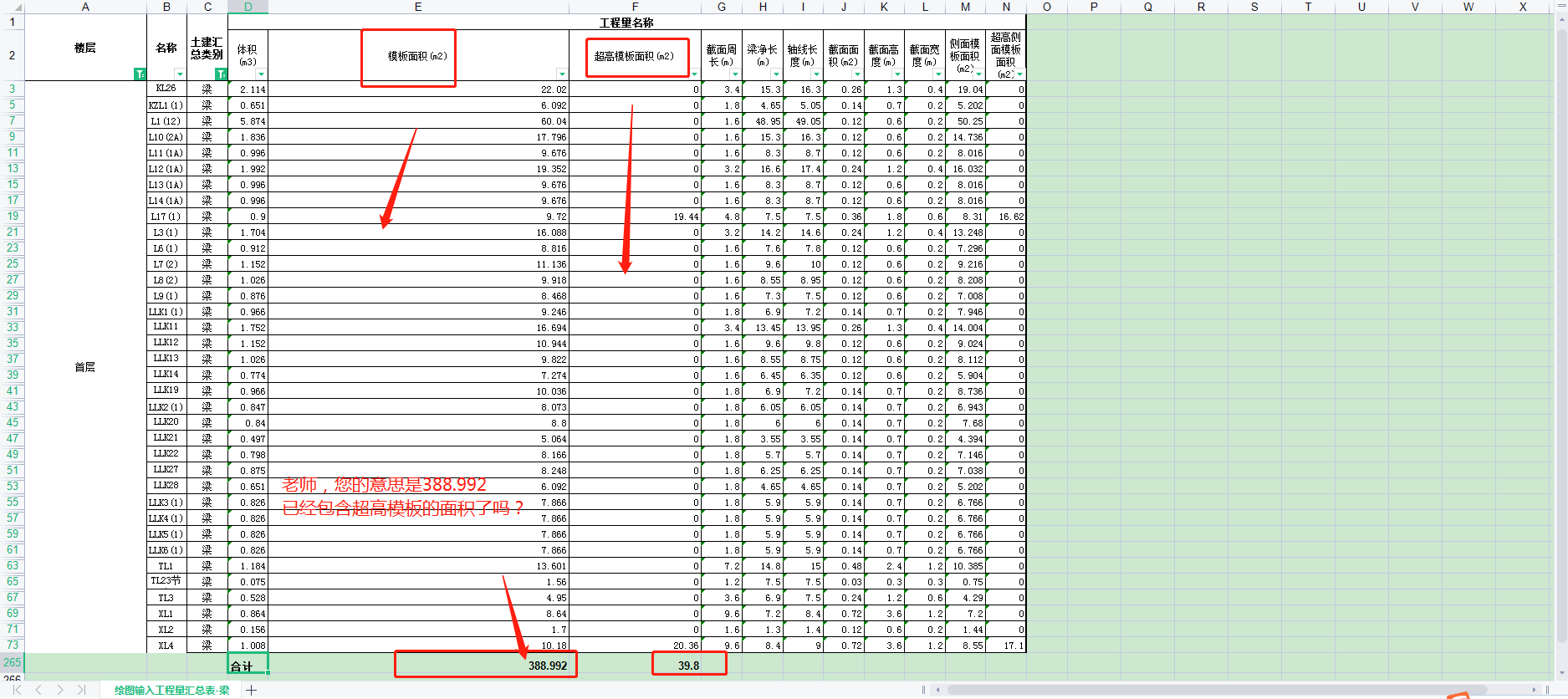Select column E header

pyautogui.click(x=418, y=7)
